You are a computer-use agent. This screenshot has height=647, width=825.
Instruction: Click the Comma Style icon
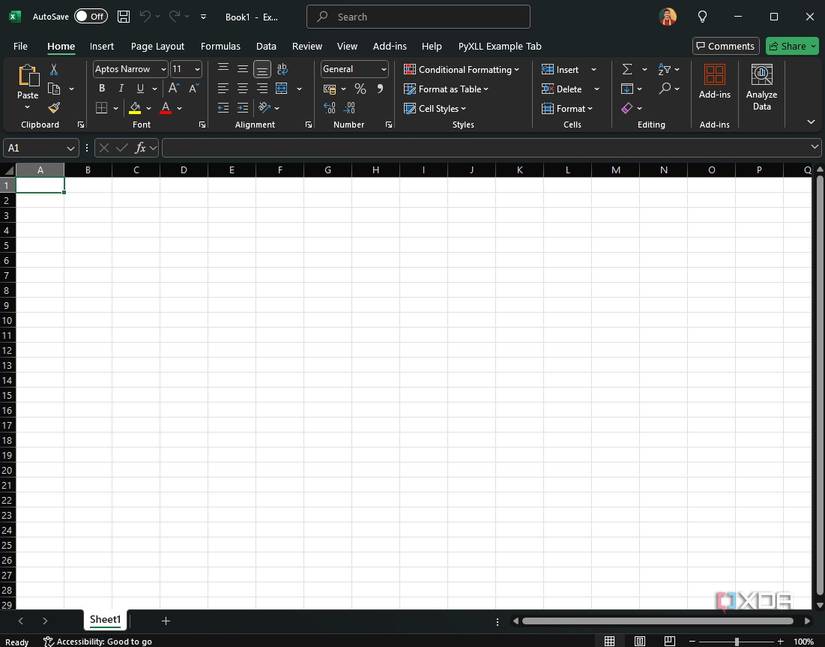click(x=378, y=89)
